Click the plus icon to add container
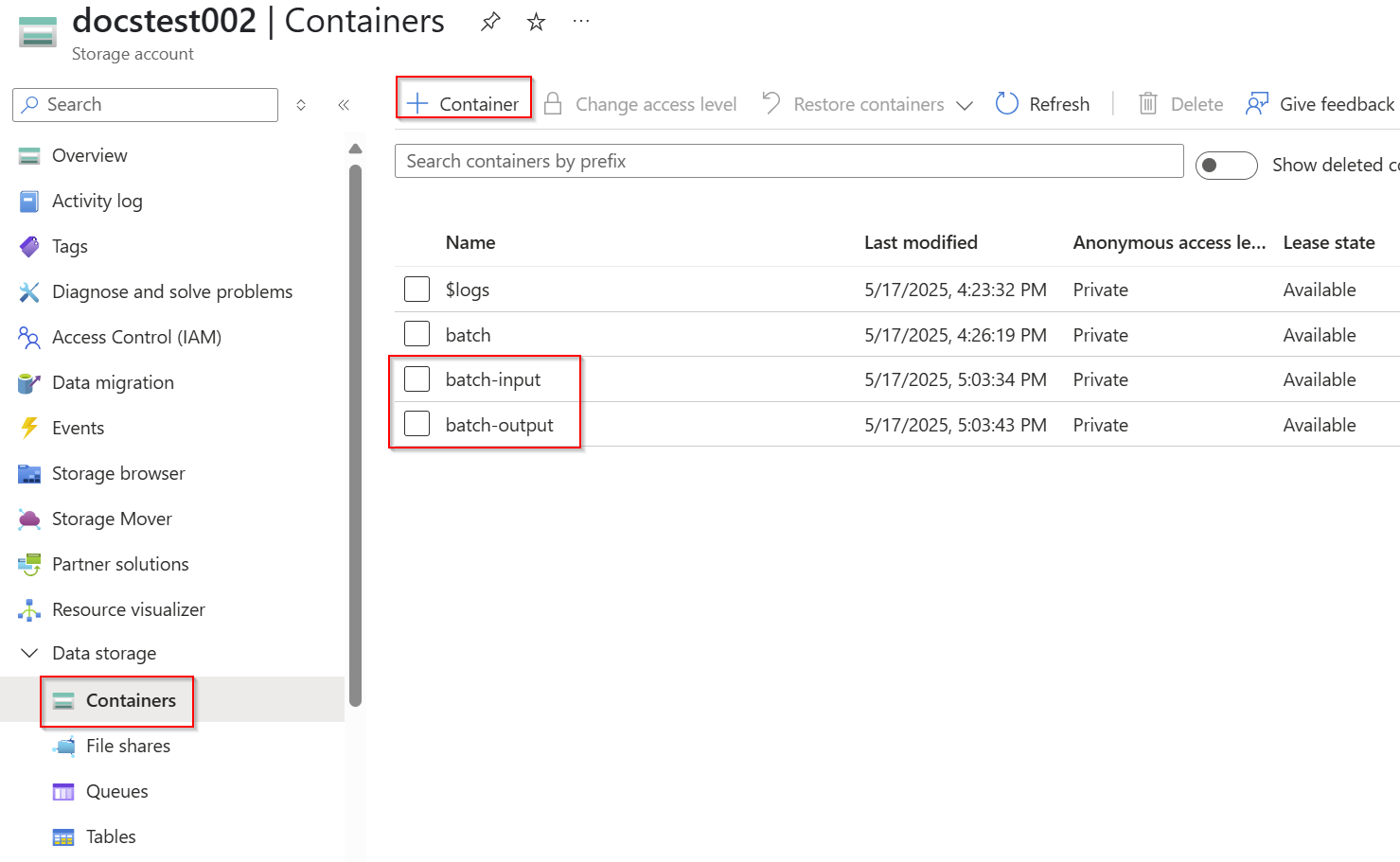The height and width of the screenshot is (862, 1400). coord(417,103)
